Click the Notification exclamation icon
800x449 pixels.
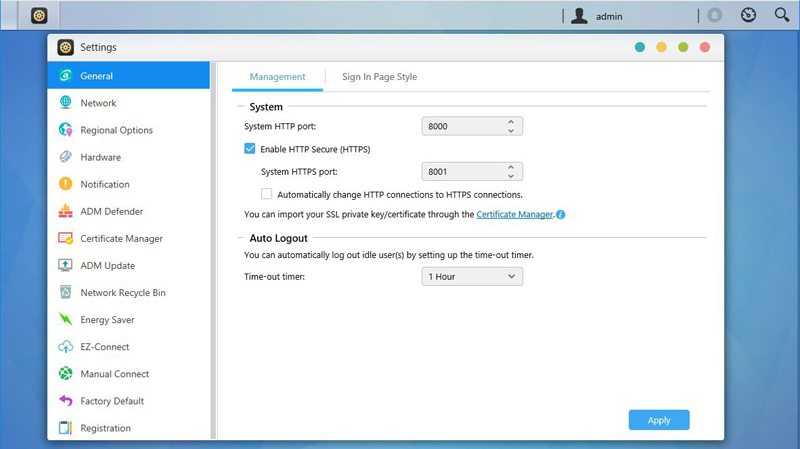coord(65,184)
